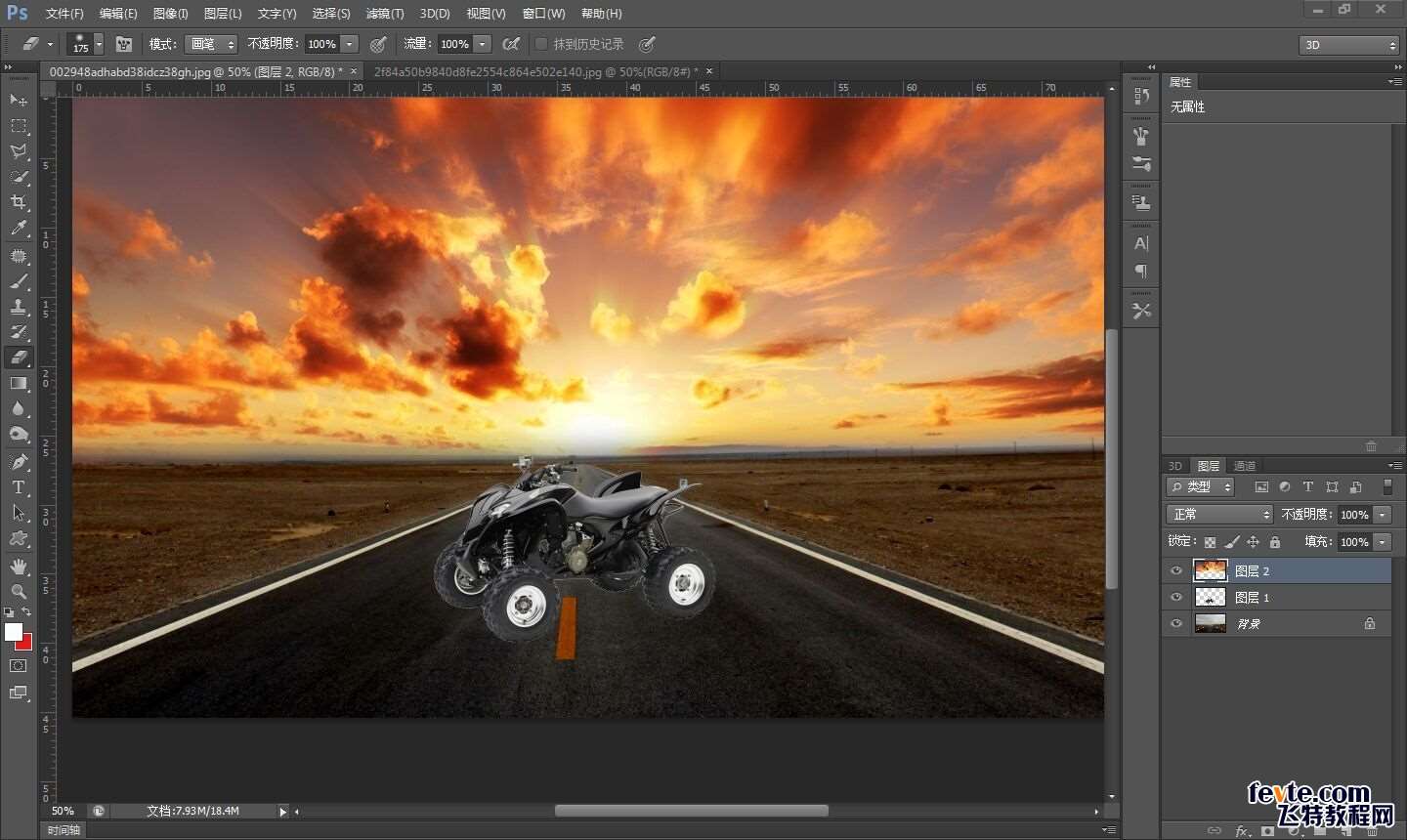
Task: Toggle lock position icon
Action: click(x=1254, y=541)
